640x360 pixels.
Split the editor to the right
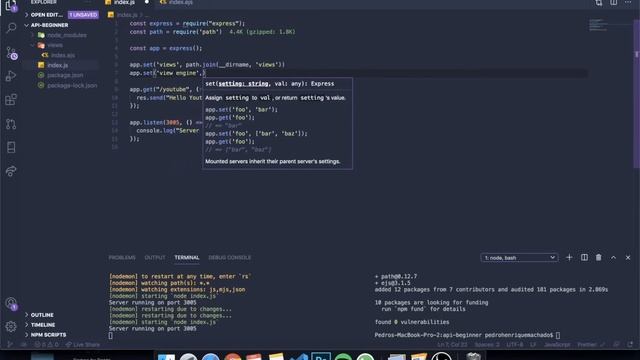(x=613, y=2)
